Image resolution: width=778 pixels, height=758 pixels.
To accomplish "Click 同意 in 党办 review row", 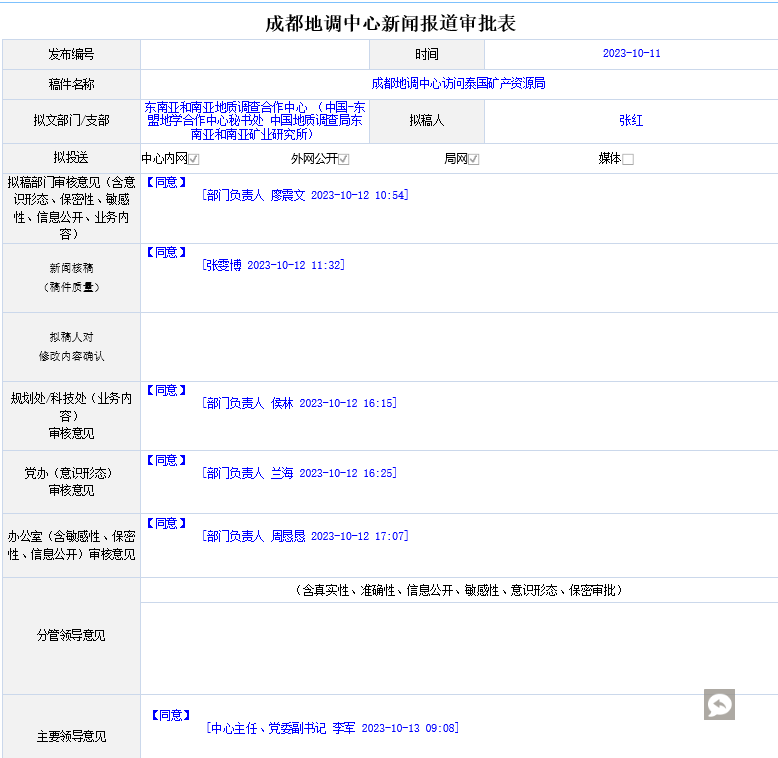I will [x=166, y=460].
